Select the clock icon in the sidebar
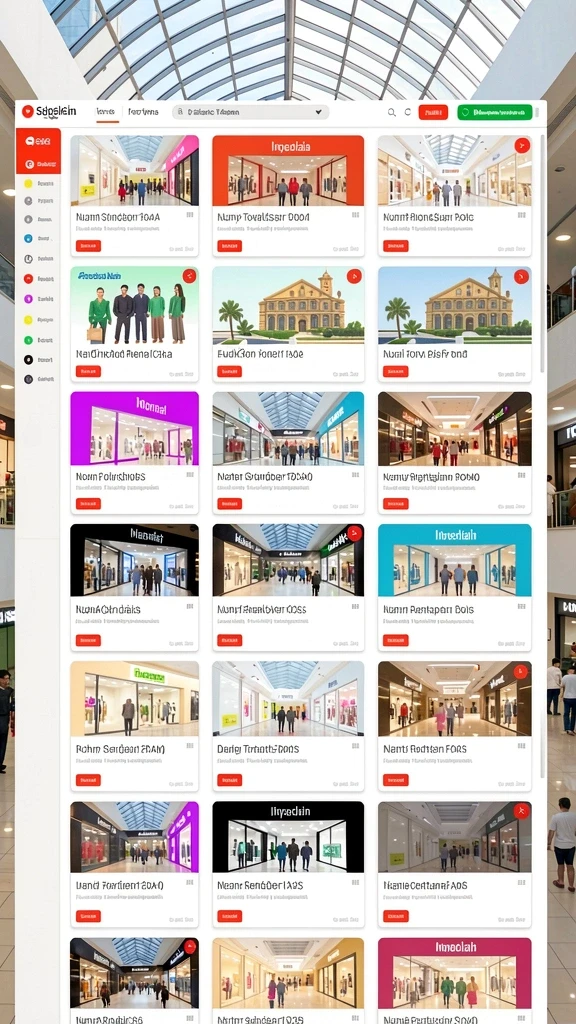The width and height of the screenshot is (576, 1024). [28, 259]
